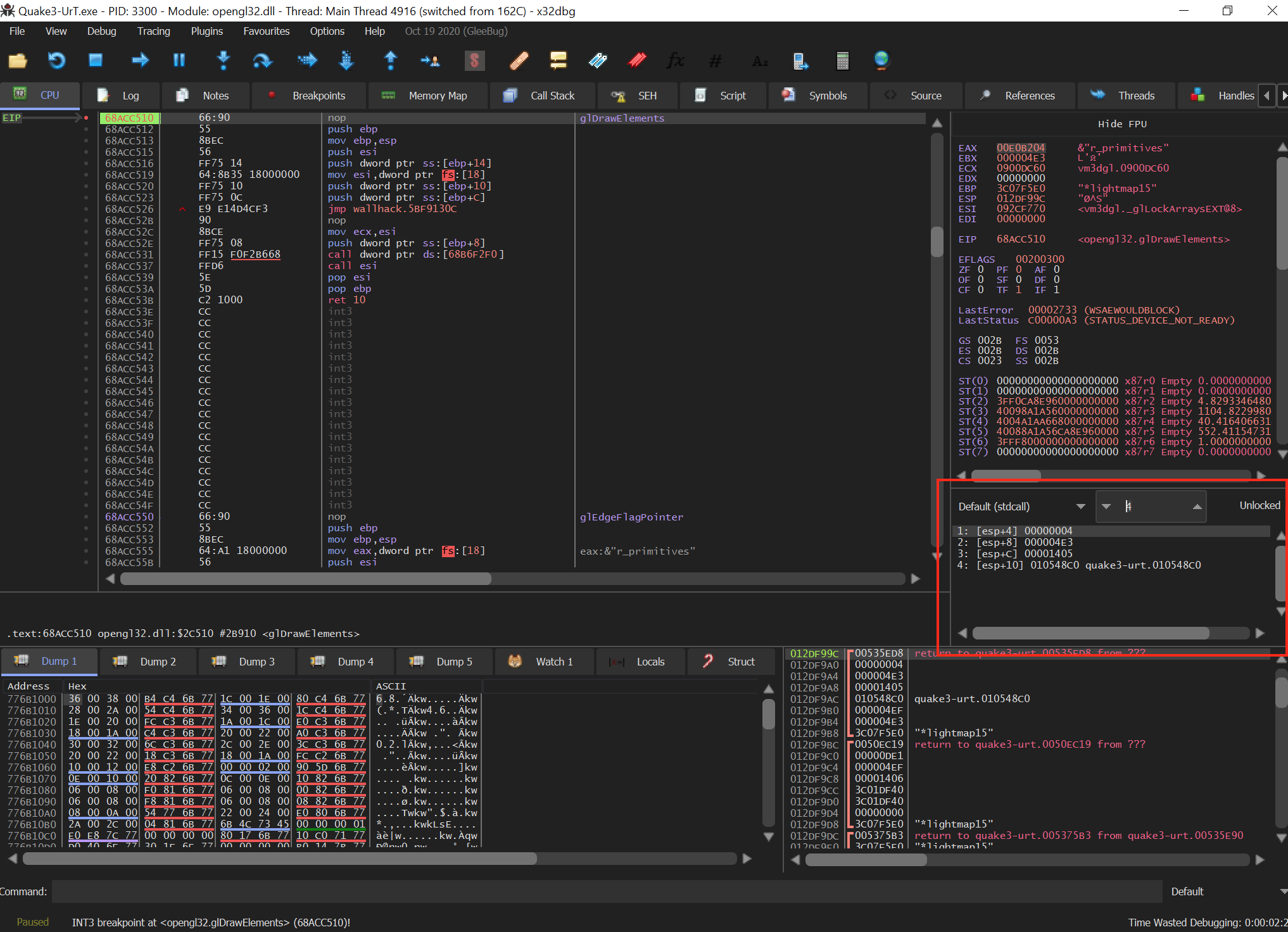This screenshot has width=1288, height=932.
Task: Toggle breakpoint bullet at address 68ACC512
Action: 86,129
